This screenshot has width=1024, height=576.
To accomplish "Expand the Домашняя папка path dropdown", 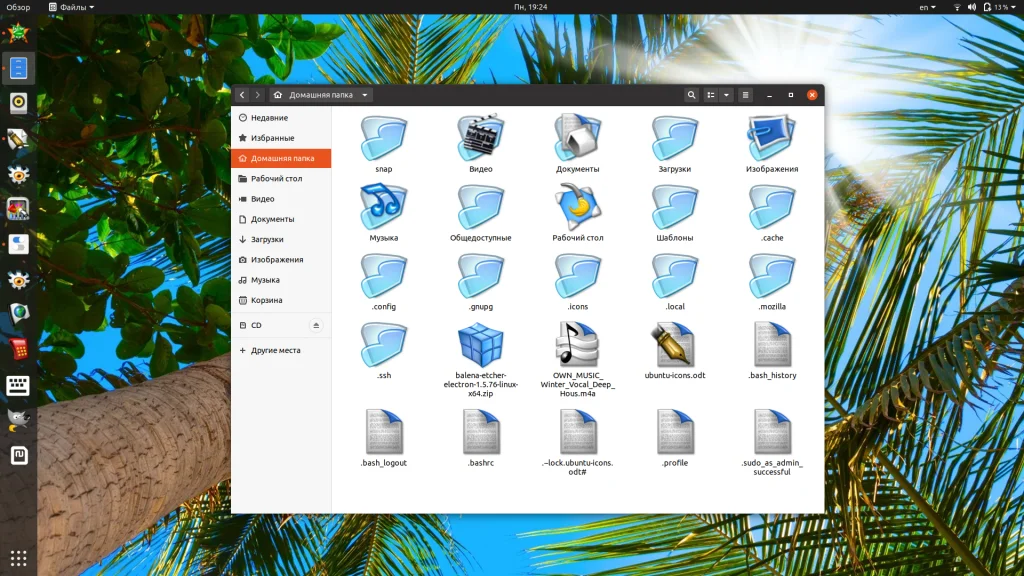I will click(x=365, y=95).
